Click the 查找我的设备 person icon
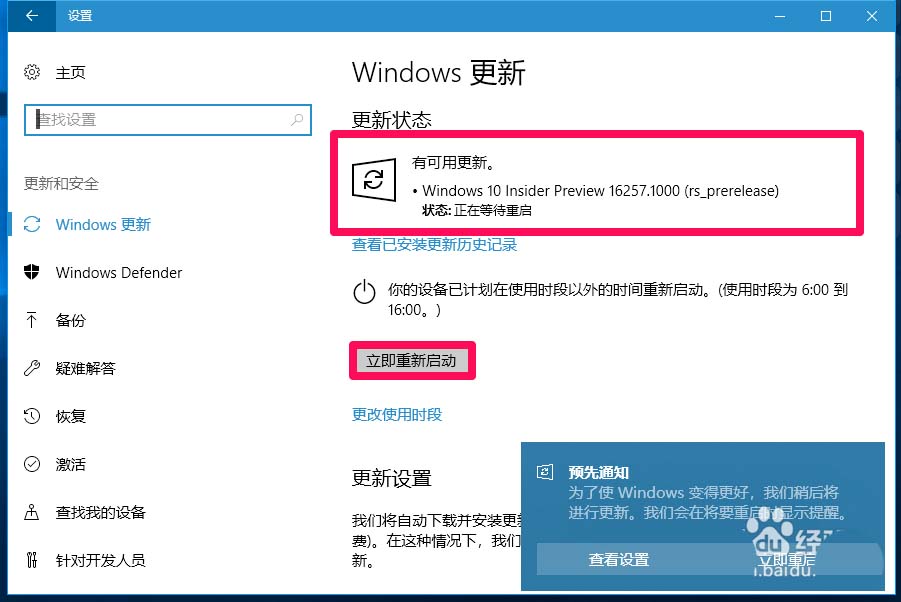This screenshot has height=602, width=901. coord(32,512)
